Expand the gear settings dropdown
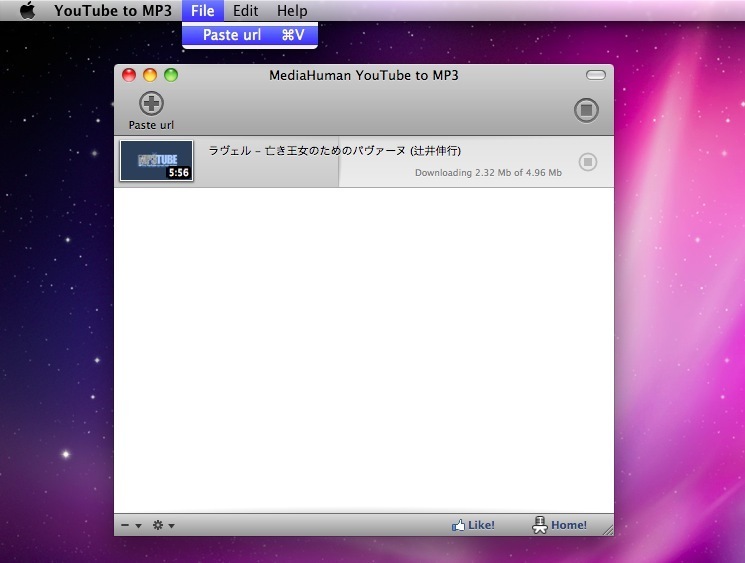Viewport: 745px width, 563px height. coord(163,526)
